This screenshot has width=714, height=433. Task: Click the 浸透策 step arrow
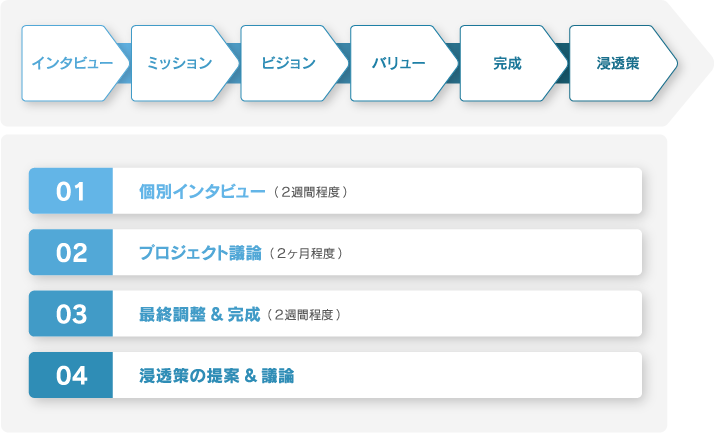tap(618, 63)
